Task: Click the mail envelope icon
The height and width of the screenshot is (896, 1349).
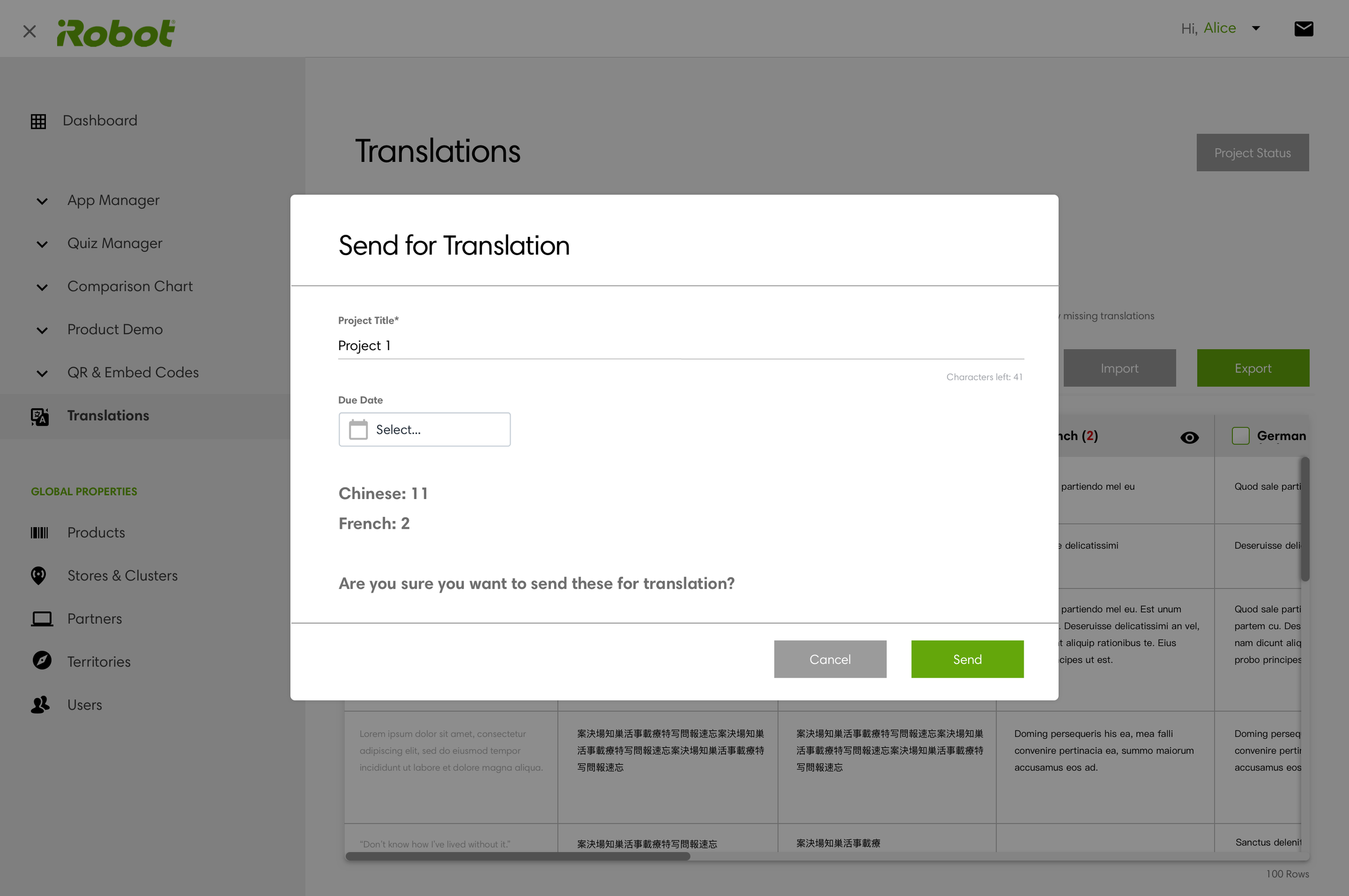Action: click(1303, 29)
